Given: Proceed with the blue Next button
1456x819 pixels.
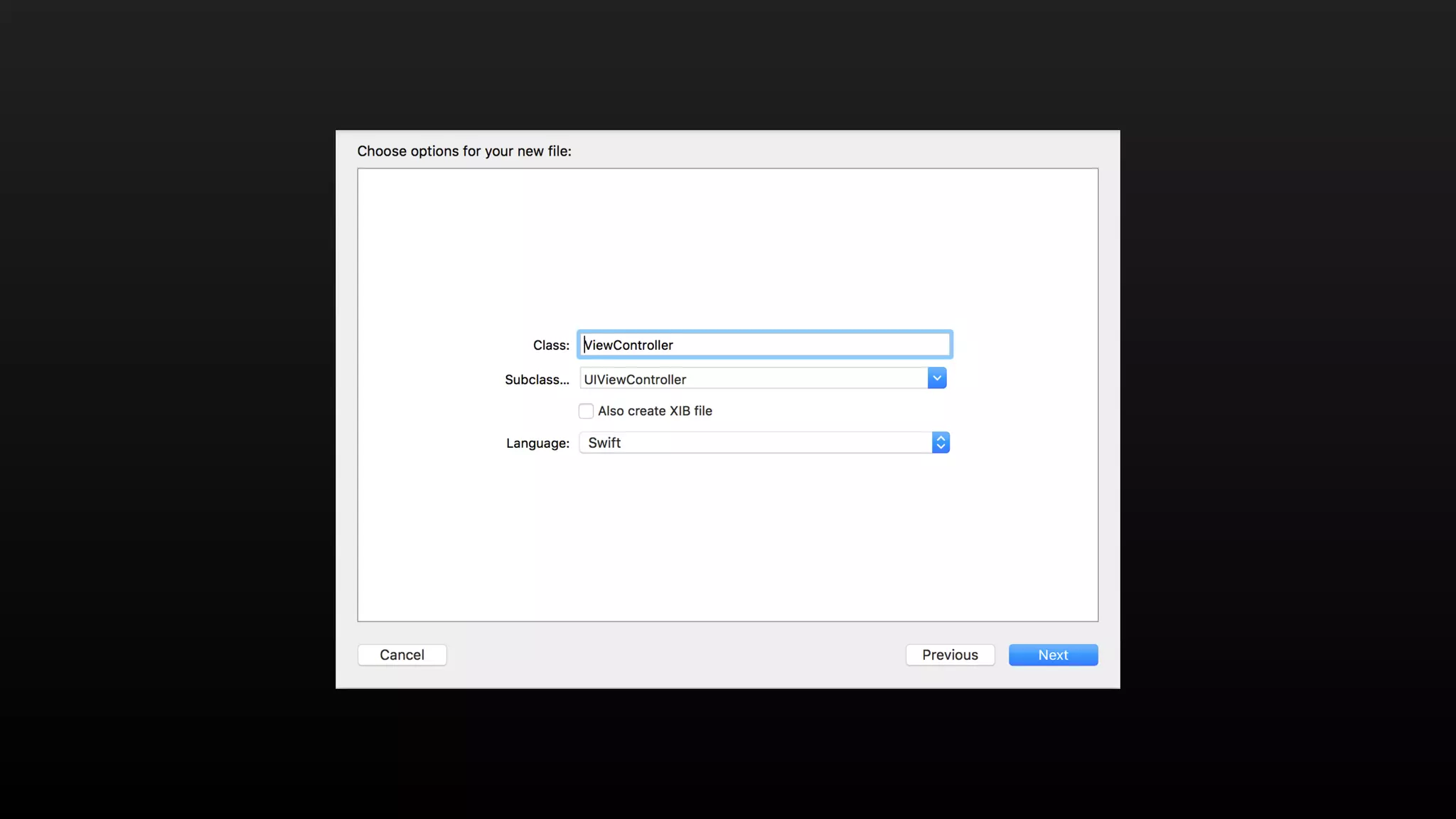Looking at the screenshot, I should pyautogui.click(x=1053, y=655).
